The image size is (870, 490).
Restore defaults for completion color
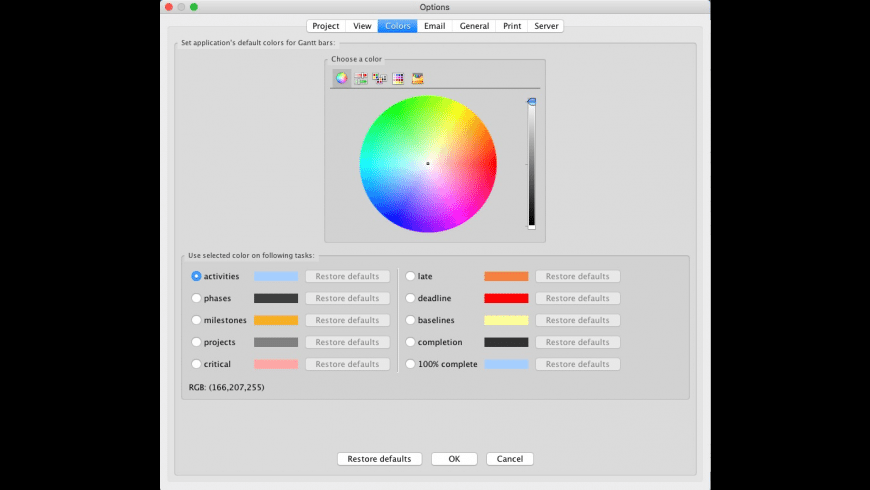[578, 342]
